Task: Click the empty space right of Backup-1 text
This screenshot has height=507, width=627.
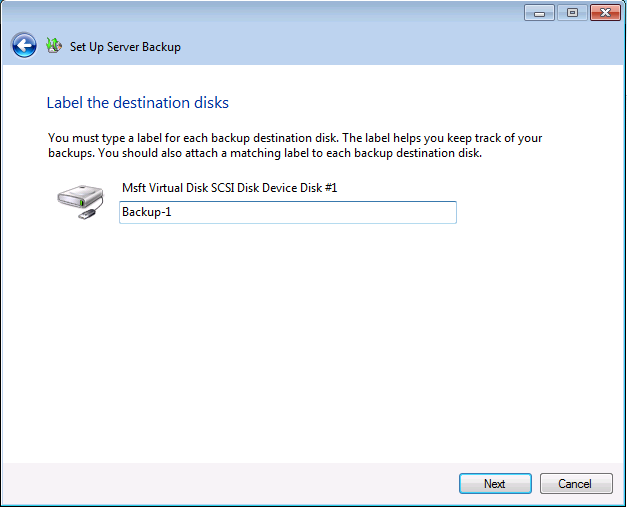Action: pos(320,212)
